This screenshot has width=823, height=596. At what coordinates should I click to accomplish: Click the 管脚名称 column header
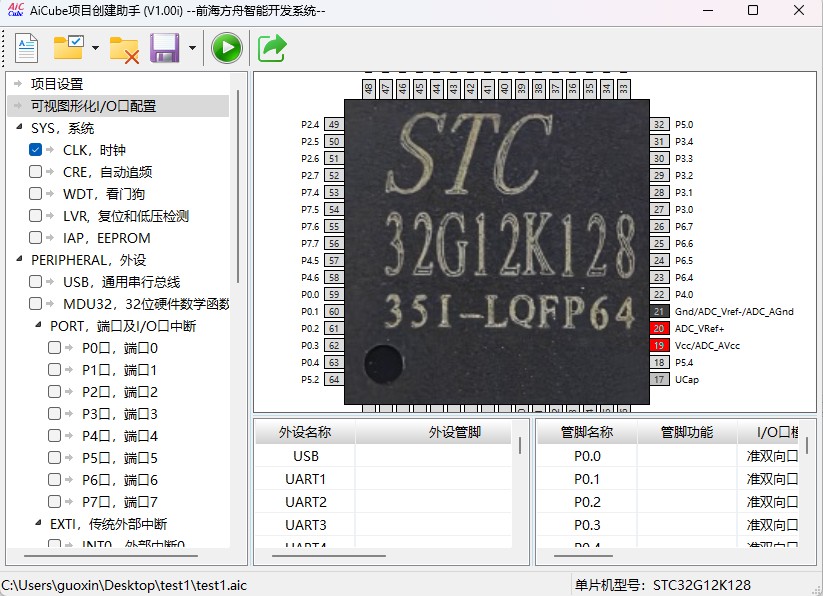tap(587, 432)
